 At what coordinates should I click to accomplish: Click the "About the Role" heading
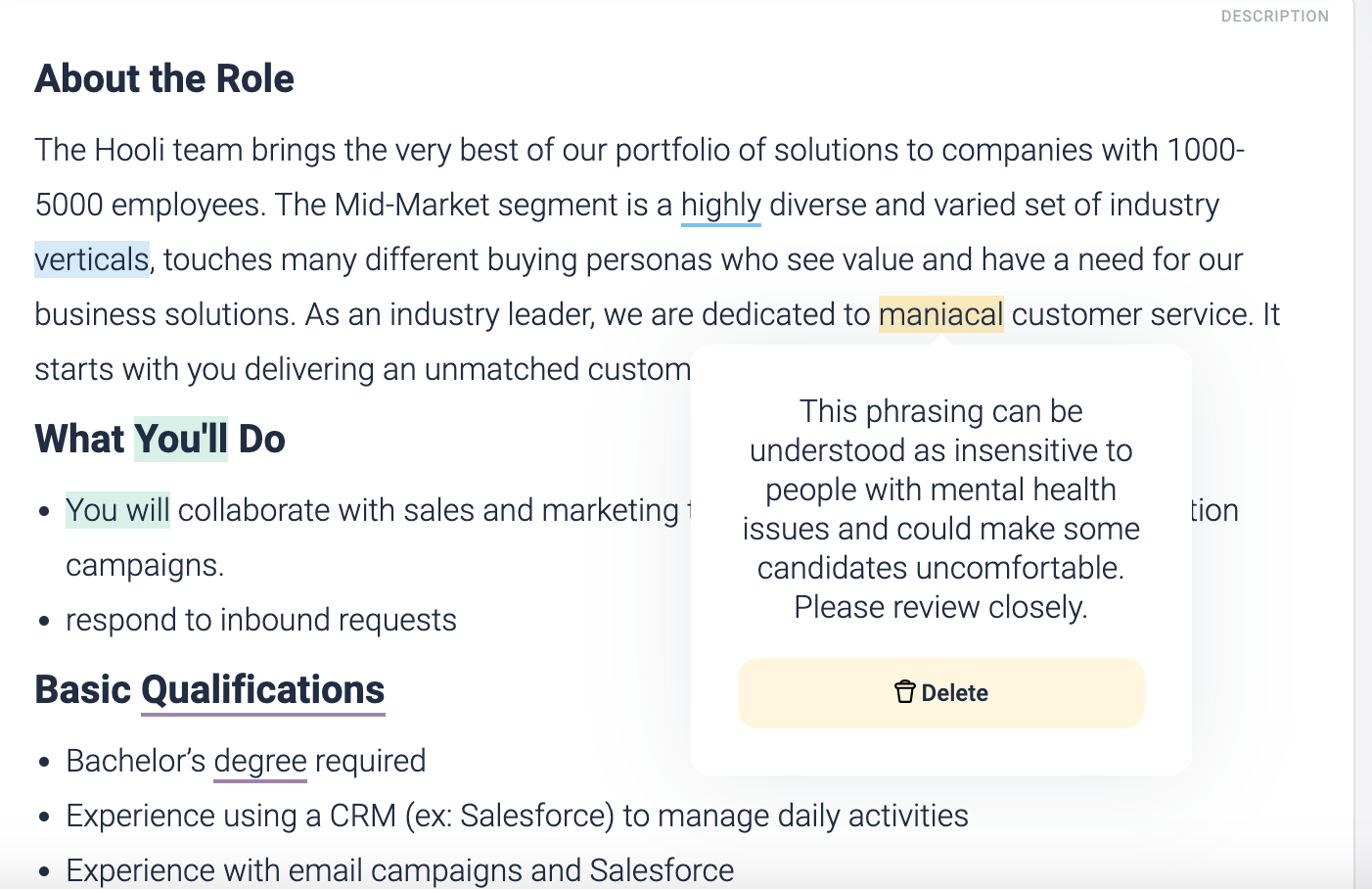(x=164, y=78)
